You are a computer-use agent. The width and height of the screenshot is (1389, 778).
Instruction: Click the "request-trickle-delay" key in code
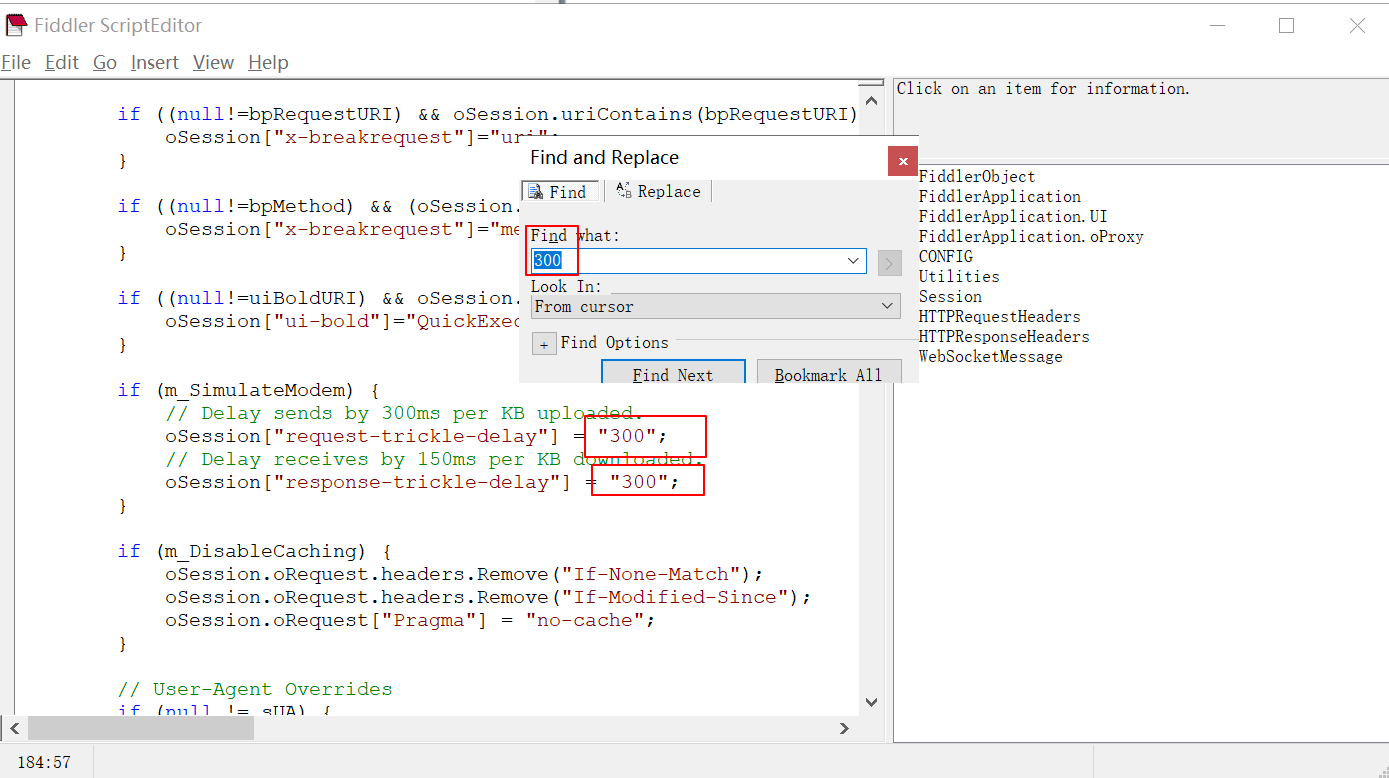pyautogui.click(x=409, y=436)
